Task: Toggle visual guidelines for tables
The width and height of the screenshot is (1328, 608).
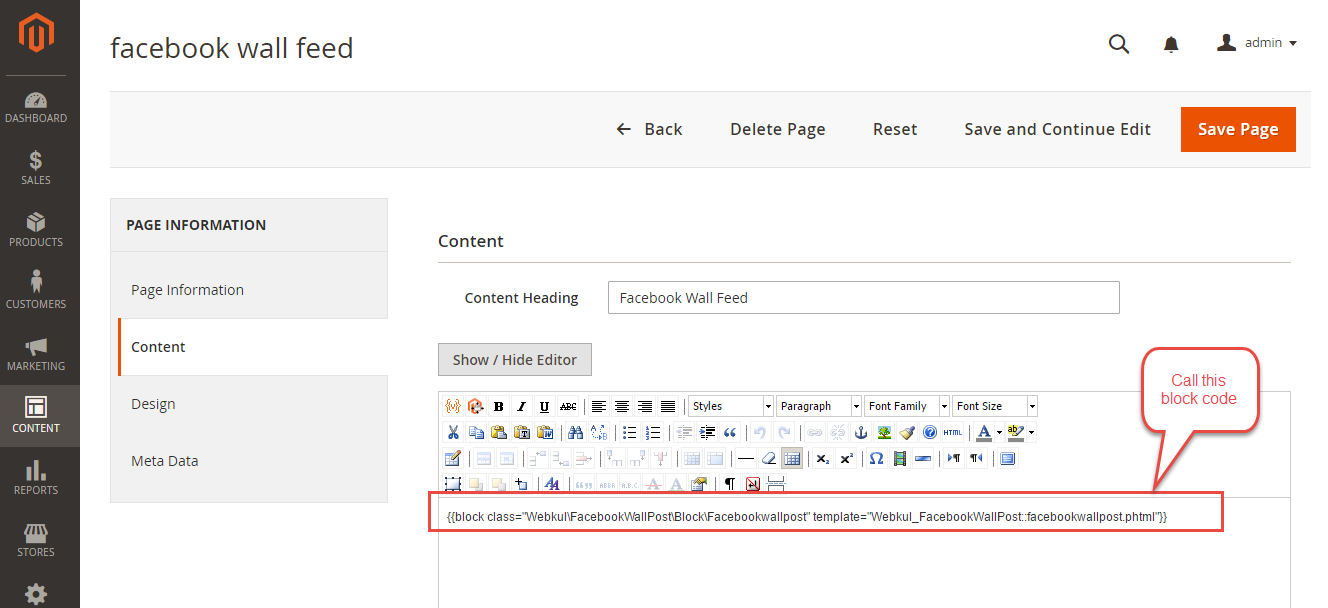Action: 792,458
